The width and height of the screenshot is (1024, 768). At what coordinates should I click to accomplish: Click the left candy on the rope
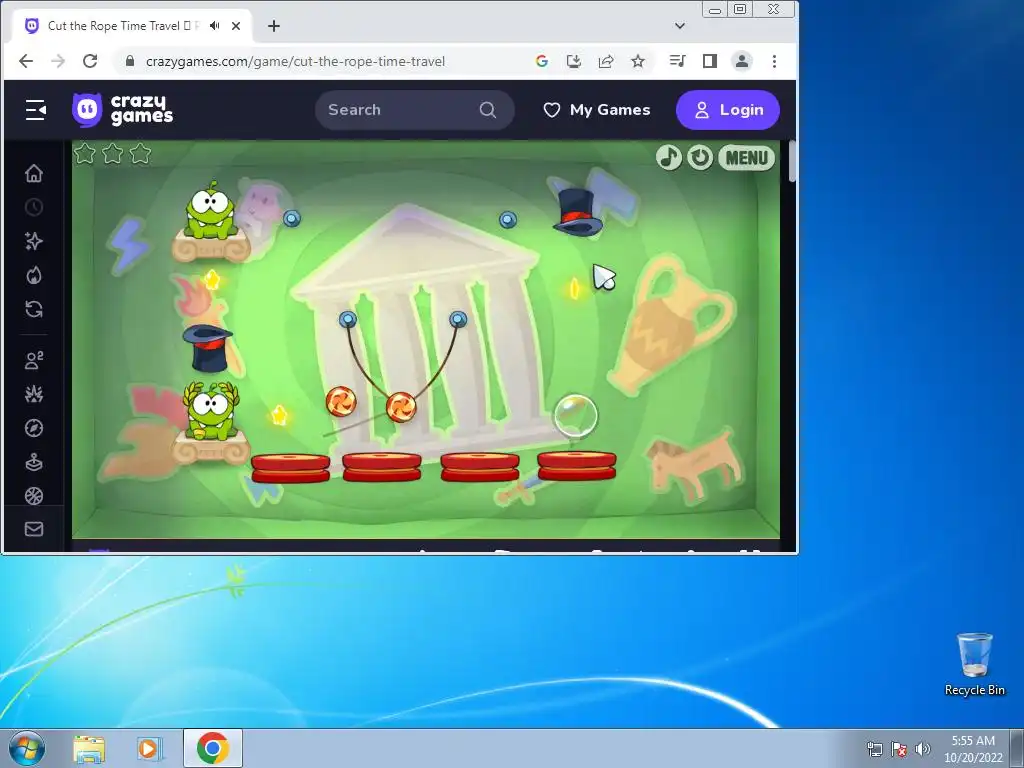click(x=341, y=401)
